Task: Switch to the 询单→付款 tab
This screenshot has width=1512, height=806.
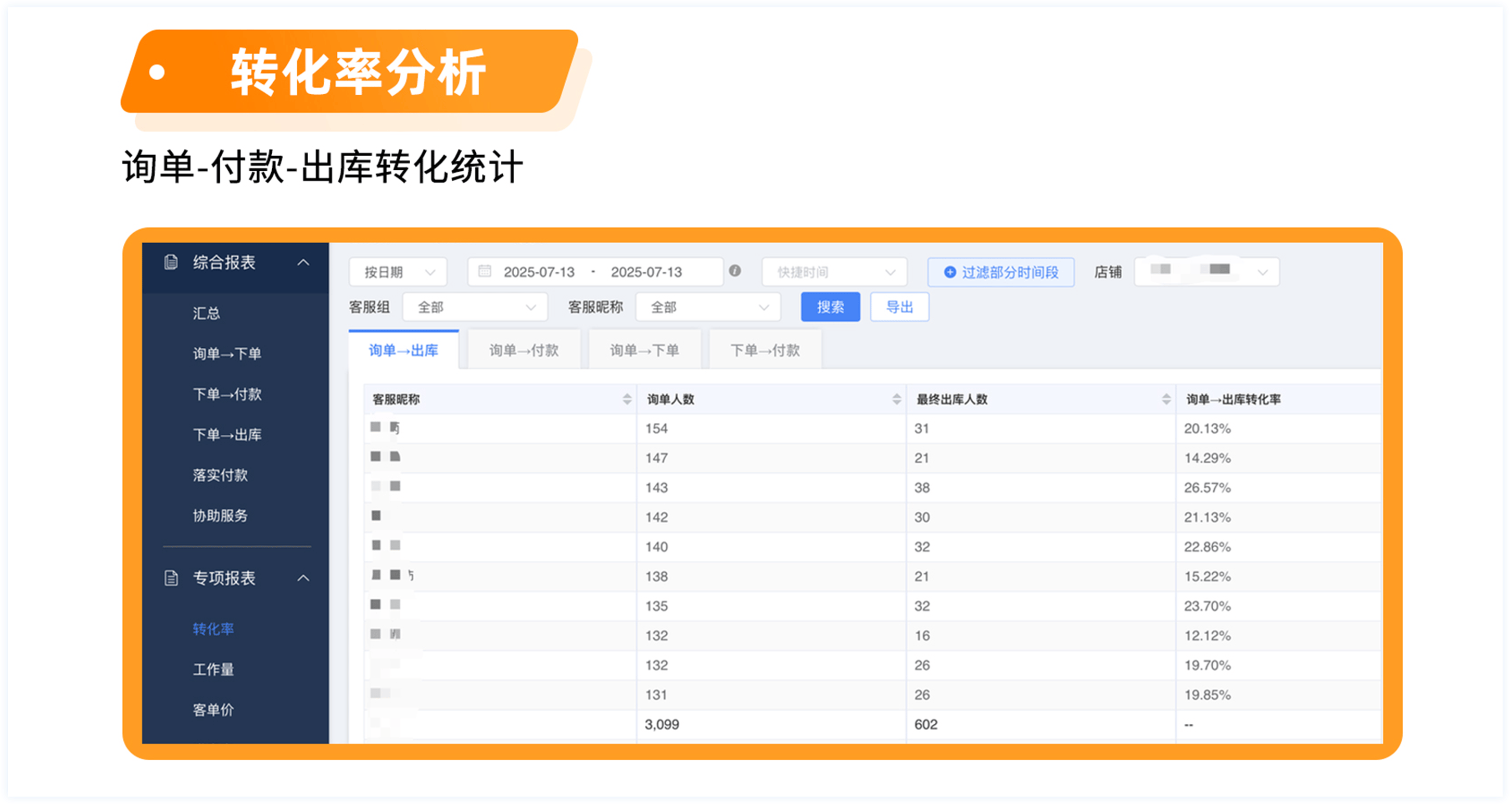Action: click(524, 350)
